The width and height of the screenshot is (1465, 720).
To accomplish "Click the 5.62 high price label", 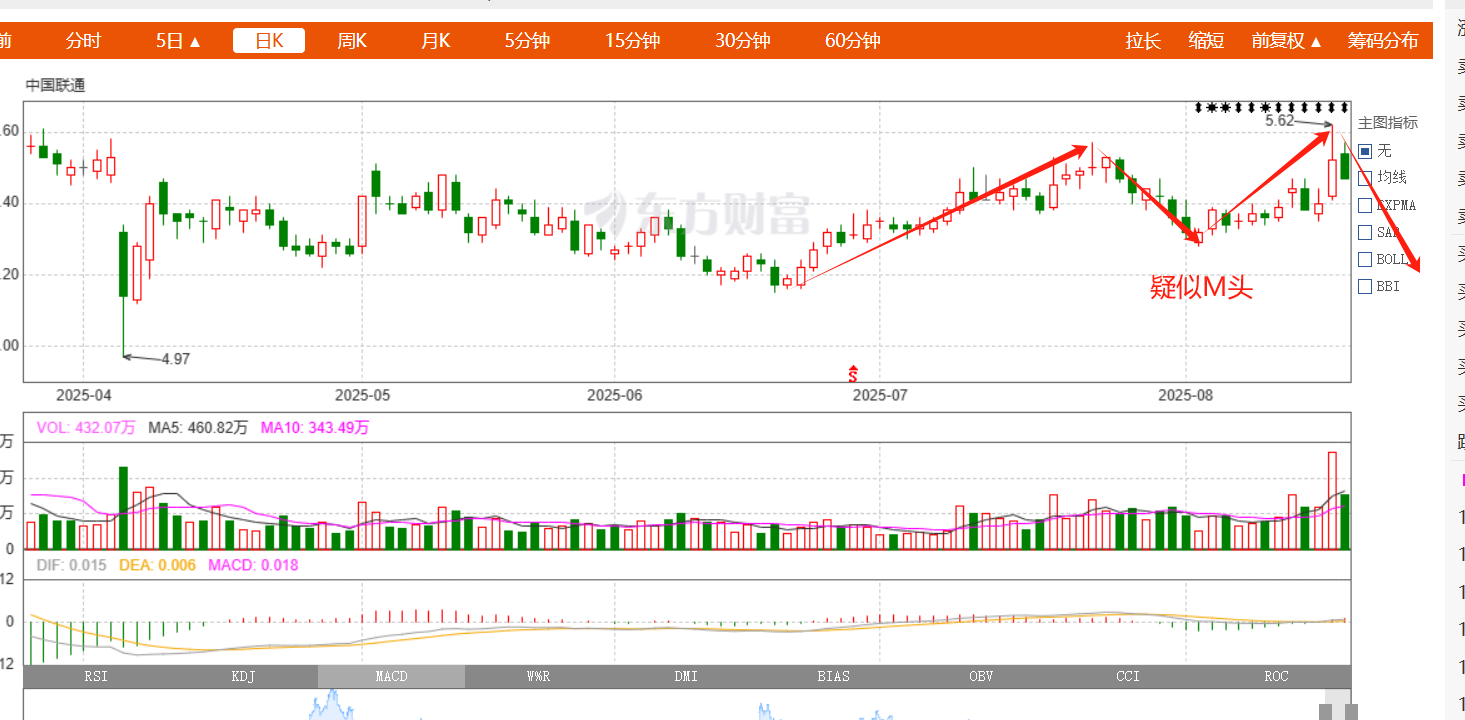I will [1279, 120].
